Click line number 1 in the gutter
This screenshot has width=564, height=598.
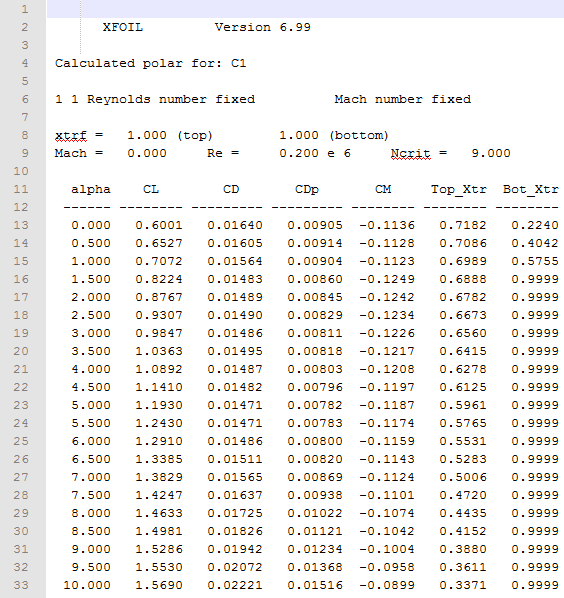click(x=25, y=9)
